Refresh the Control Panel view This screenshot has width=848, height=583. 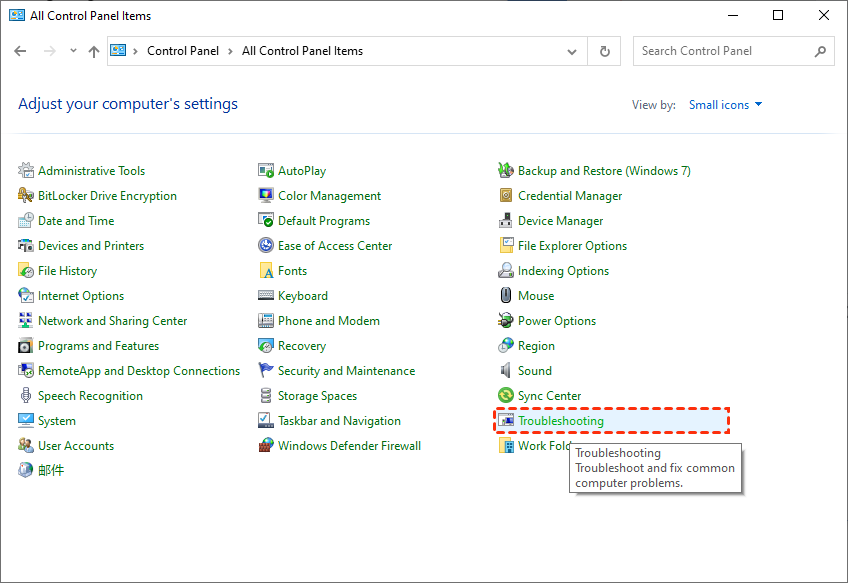[x=604, y=51]
